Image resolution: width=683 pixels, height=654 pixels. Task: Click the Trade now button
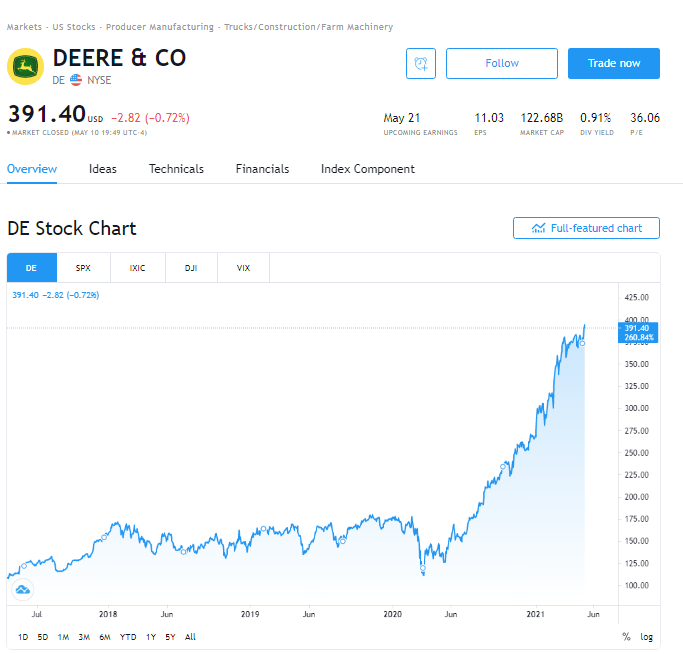[614, 64]
